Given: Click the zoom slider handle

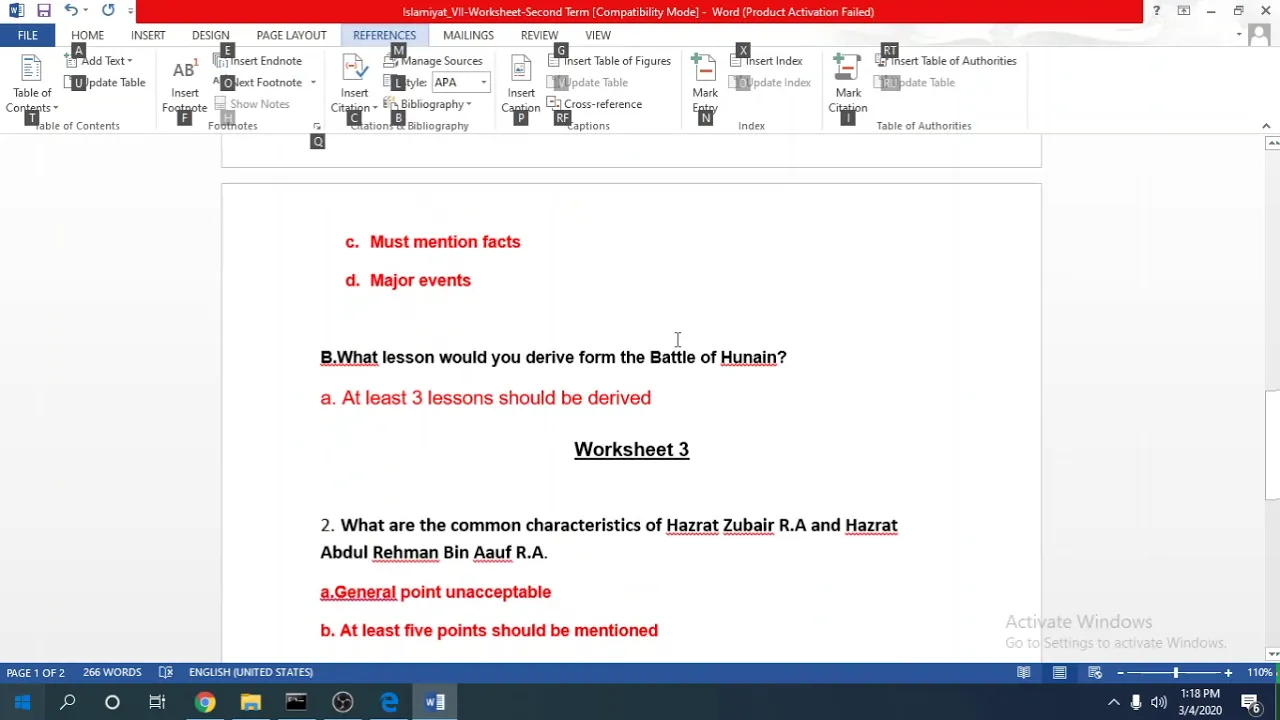Looking at the screenshot, I should pyautogui.click(x=1176, y=672).
